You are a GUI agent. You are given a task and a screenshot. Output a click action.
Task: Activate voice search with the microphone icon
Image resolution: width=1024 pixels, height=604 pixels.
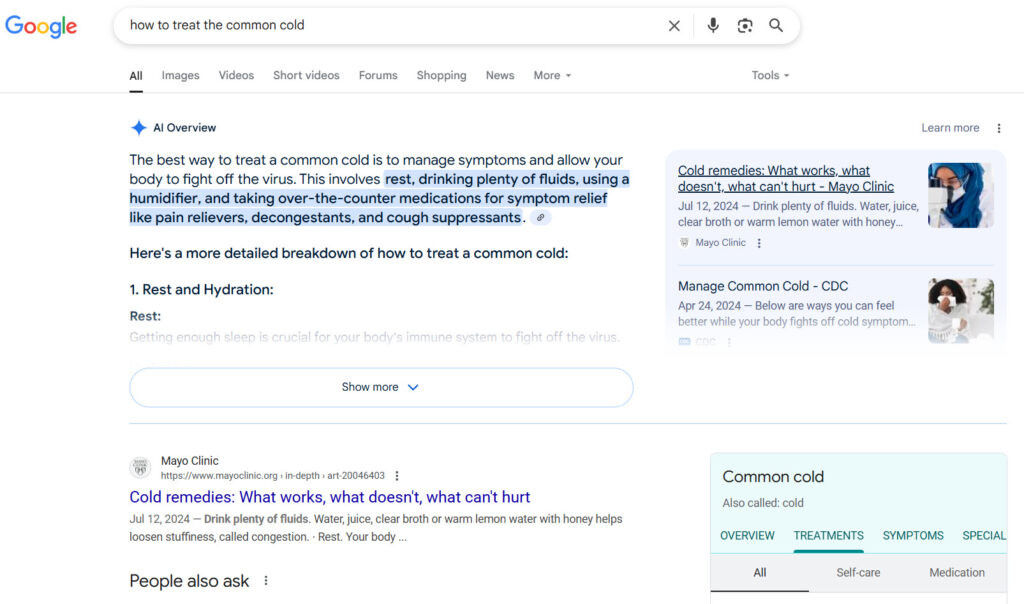pos(712,25)
